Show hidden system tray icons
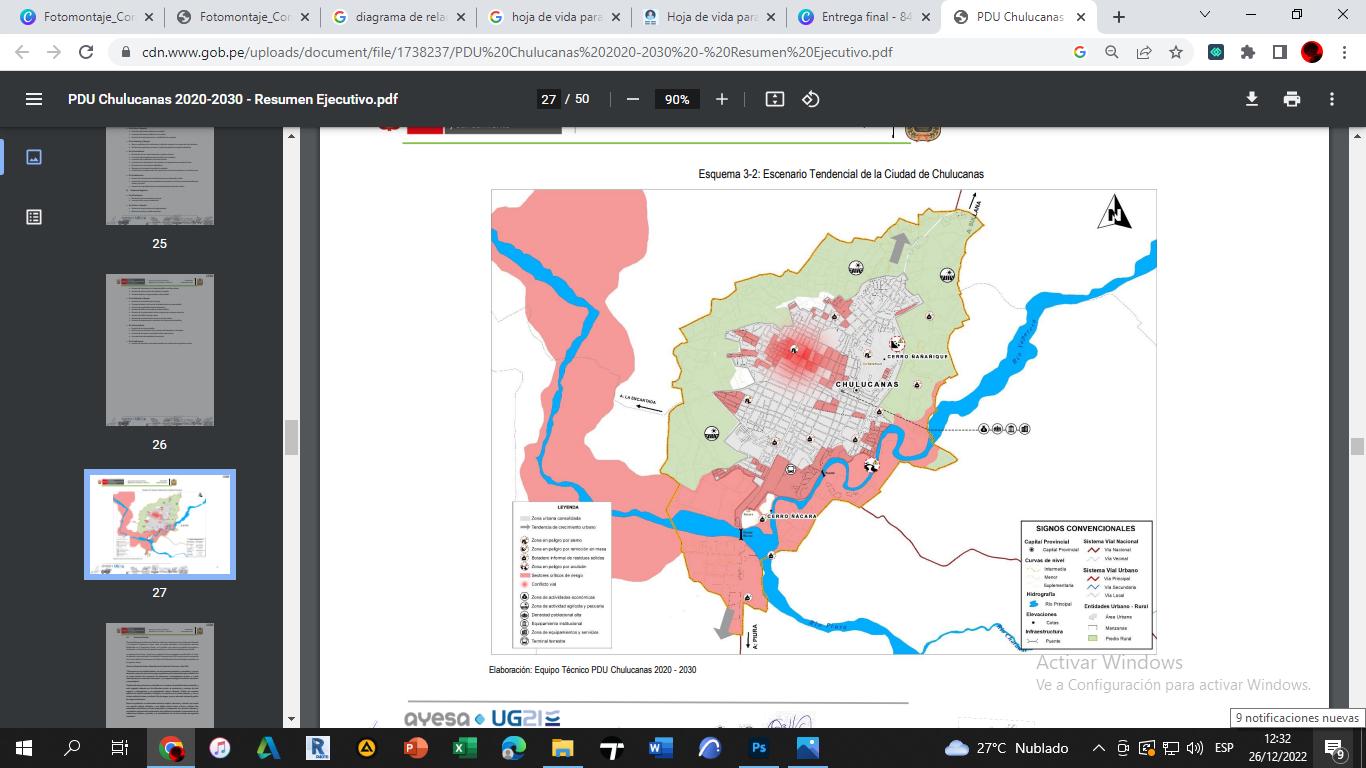1366x768 pixels. [x=1099, y=748]
